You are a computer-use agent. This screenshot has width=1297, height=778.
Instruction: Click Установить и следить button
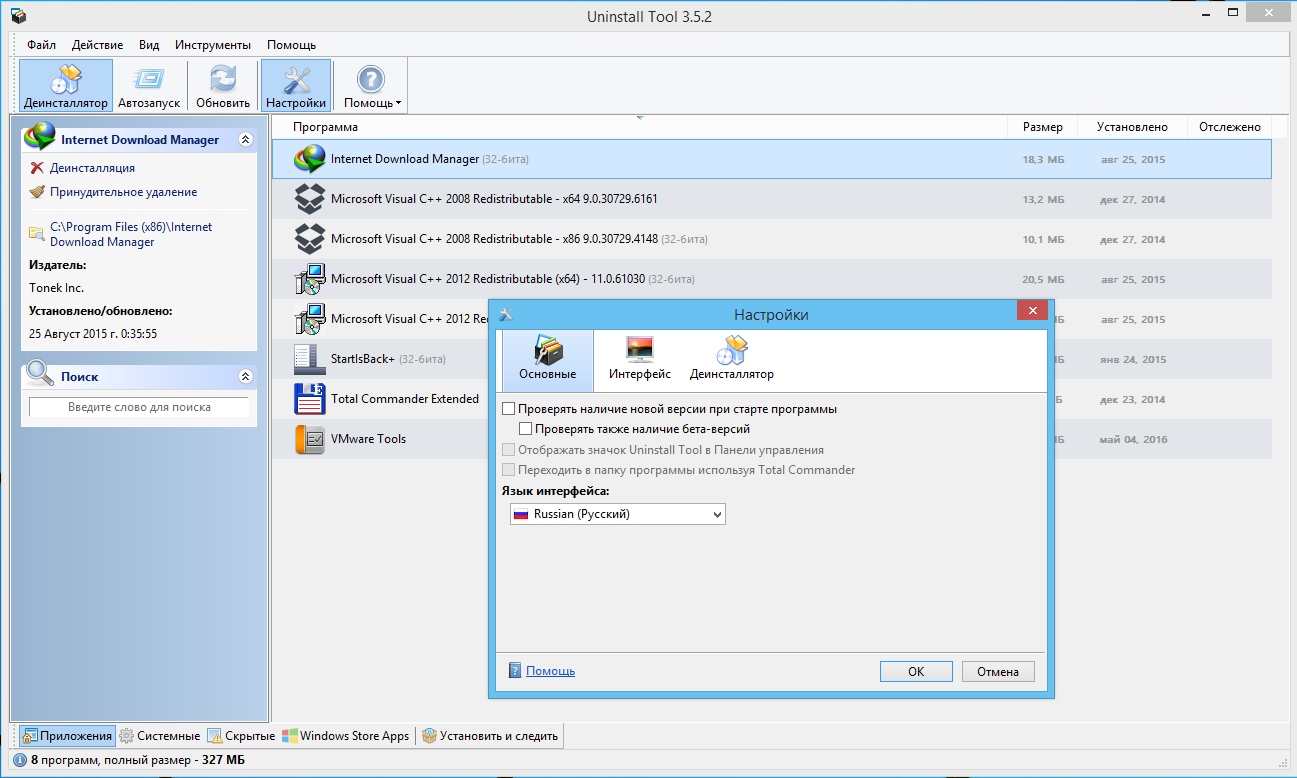[x=490, y=736]
